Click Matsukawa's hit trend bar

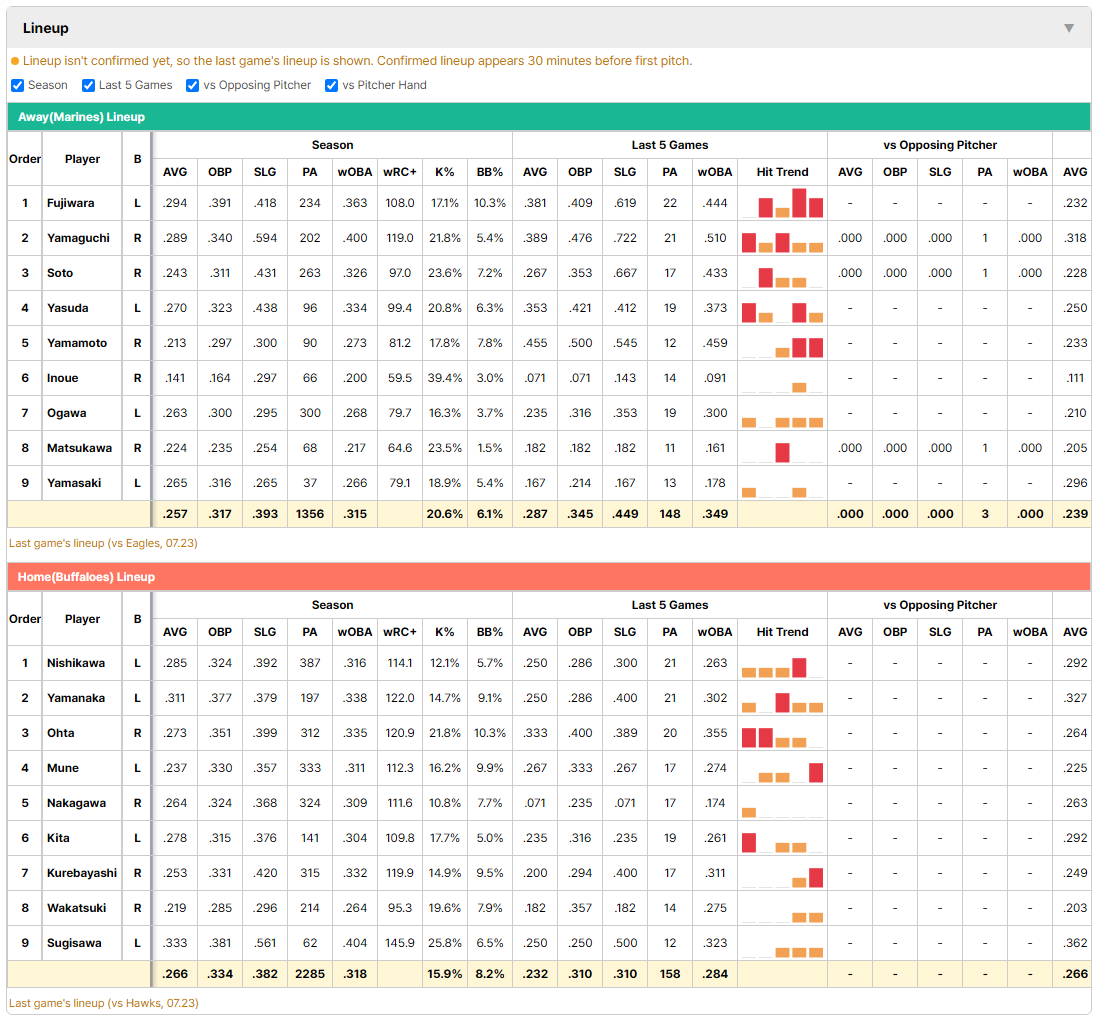click(x=782, y=452)
